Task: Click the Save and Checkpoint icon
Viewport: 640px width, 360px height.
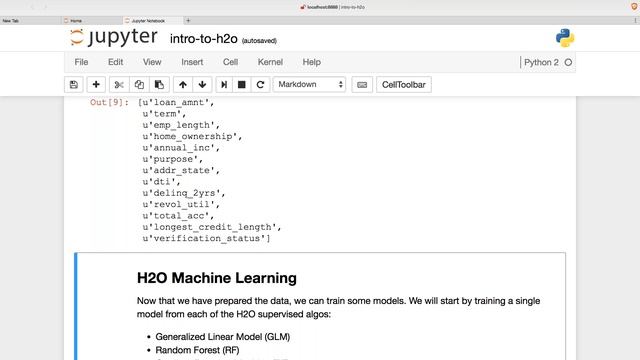Action: [74, 84]
